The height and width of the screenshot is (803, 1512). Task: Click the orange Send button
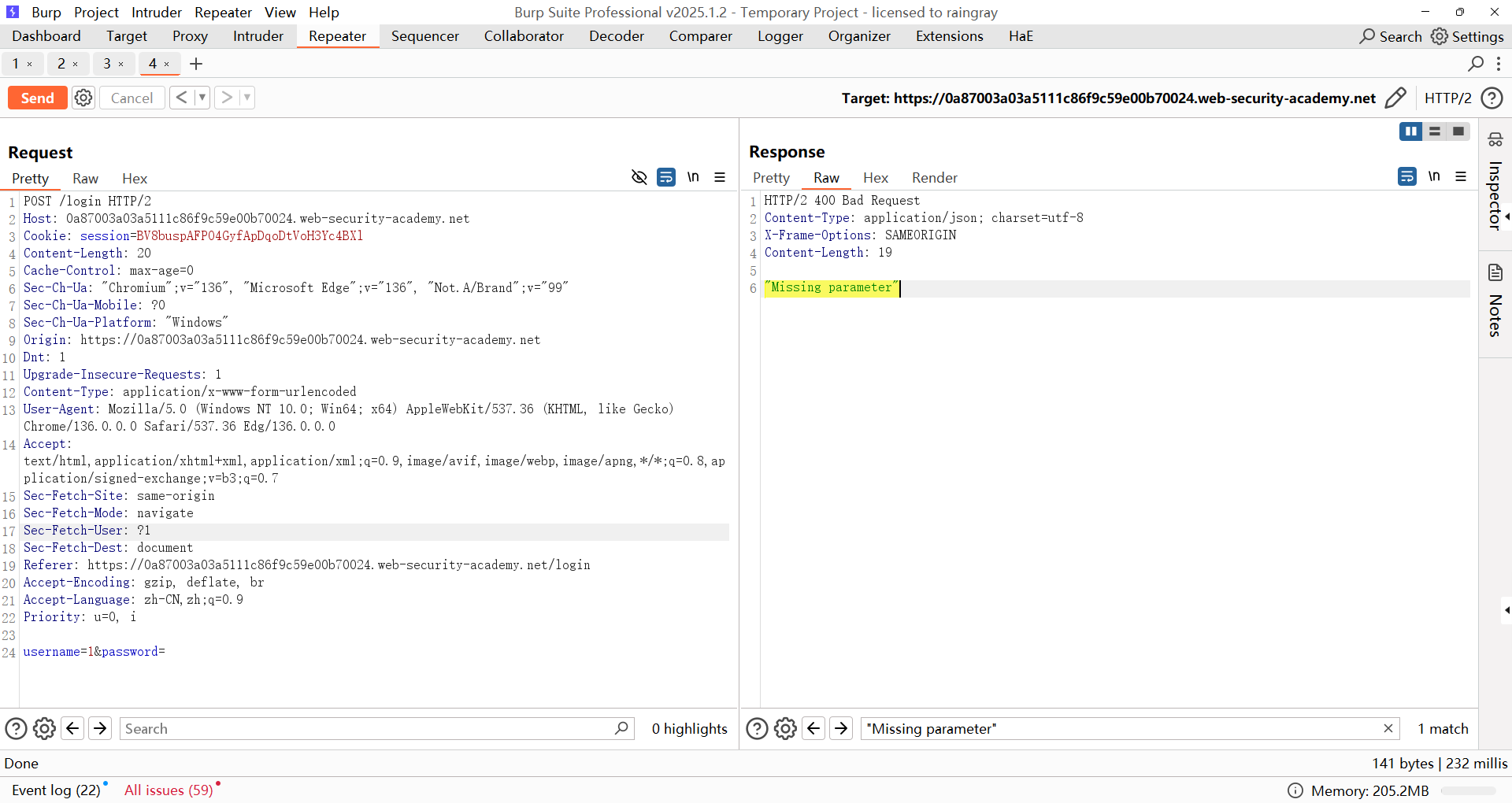(37, 98)
